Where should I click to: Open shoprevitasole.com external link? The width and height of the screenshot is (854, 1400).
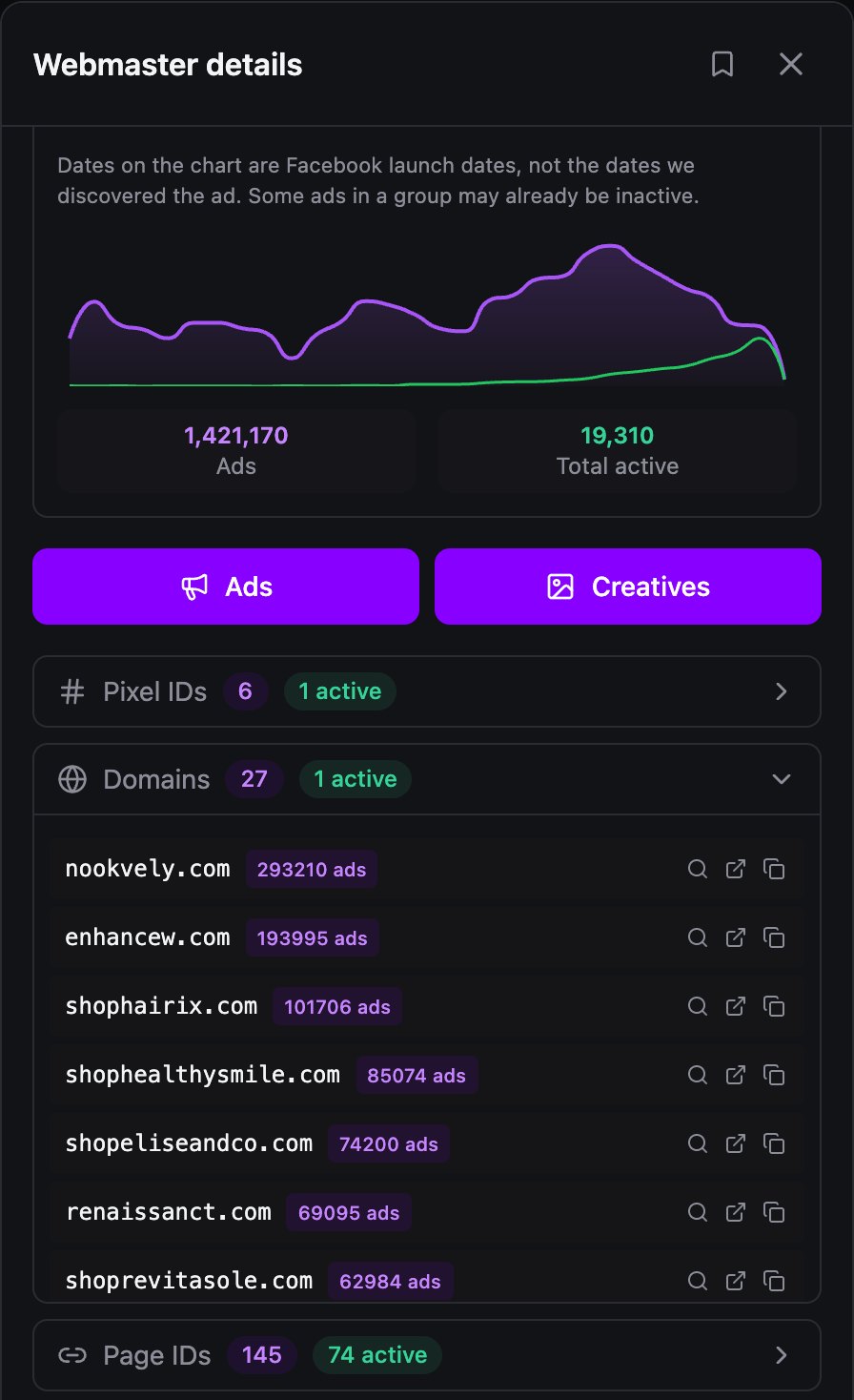(x=736, y=1281)
